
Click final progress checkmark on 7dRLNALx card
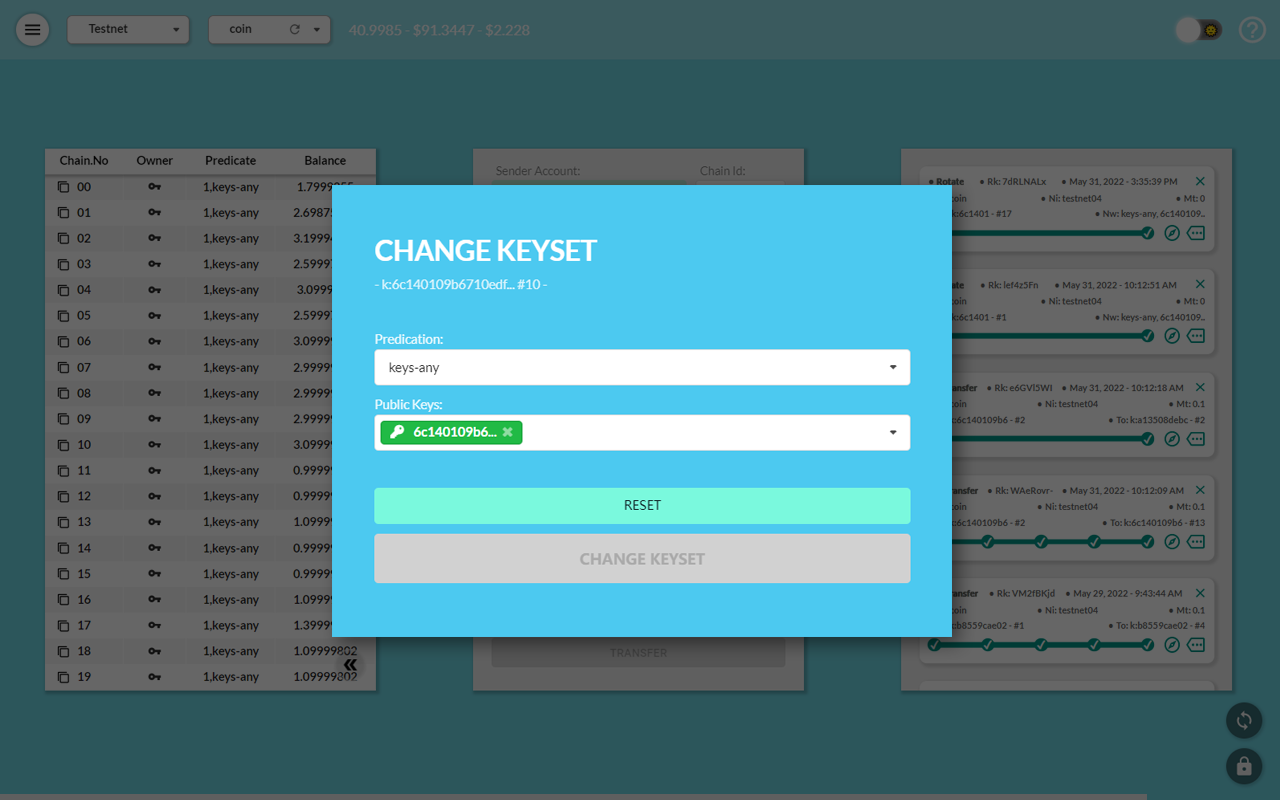pos(1148,233)
